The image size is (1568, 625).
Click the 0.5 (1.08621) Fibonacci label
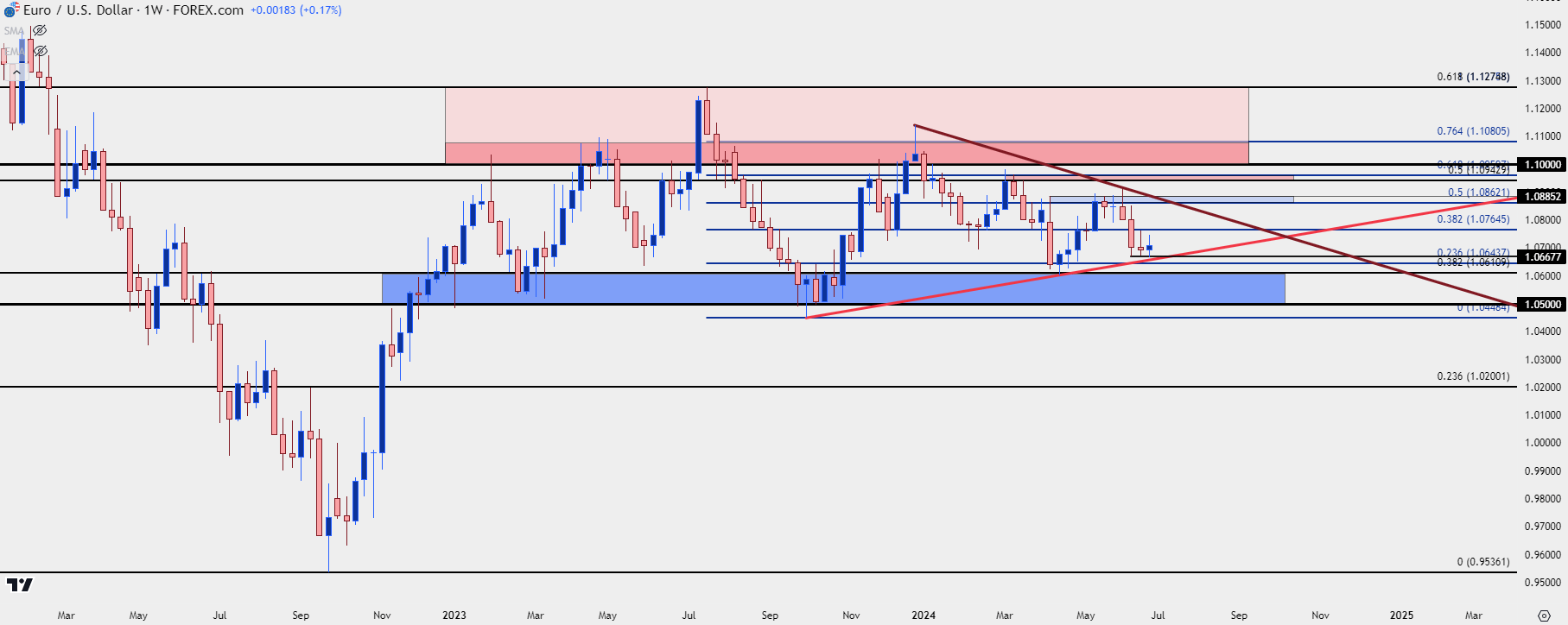click(1479, 193)
